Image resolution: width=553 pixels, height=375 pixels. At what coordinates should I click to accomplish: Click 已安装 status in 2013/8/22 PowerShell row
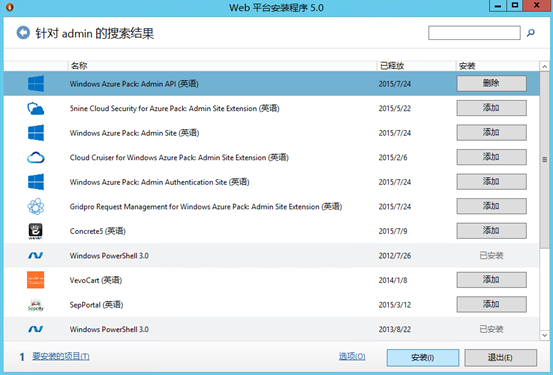(x=491, y=329)
